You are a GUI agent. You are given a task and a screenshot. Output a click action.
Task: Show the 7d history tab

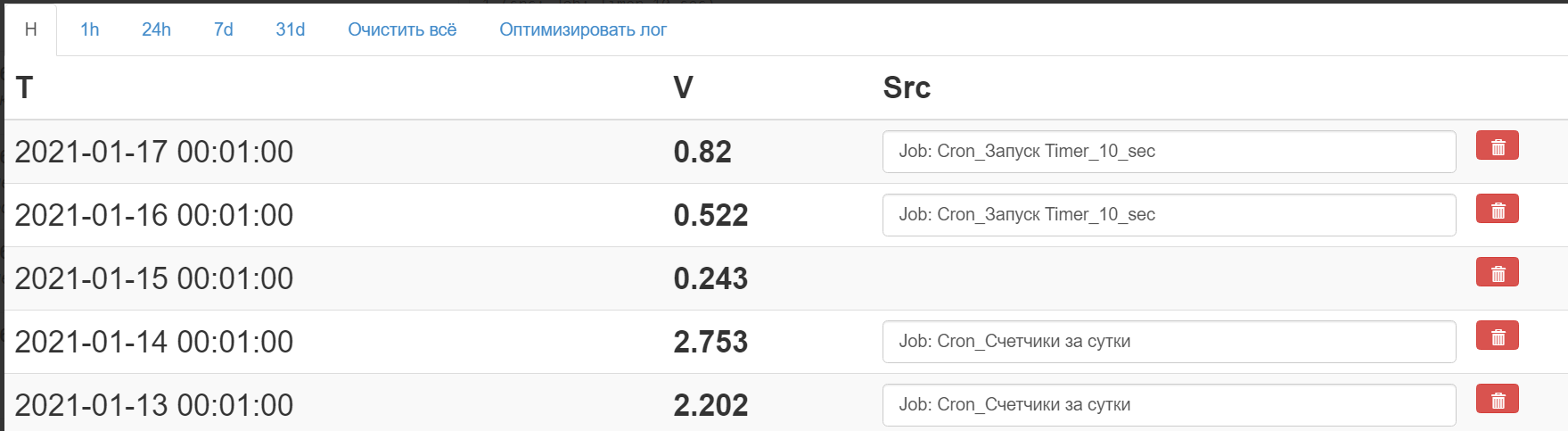(x=223, y=29)
